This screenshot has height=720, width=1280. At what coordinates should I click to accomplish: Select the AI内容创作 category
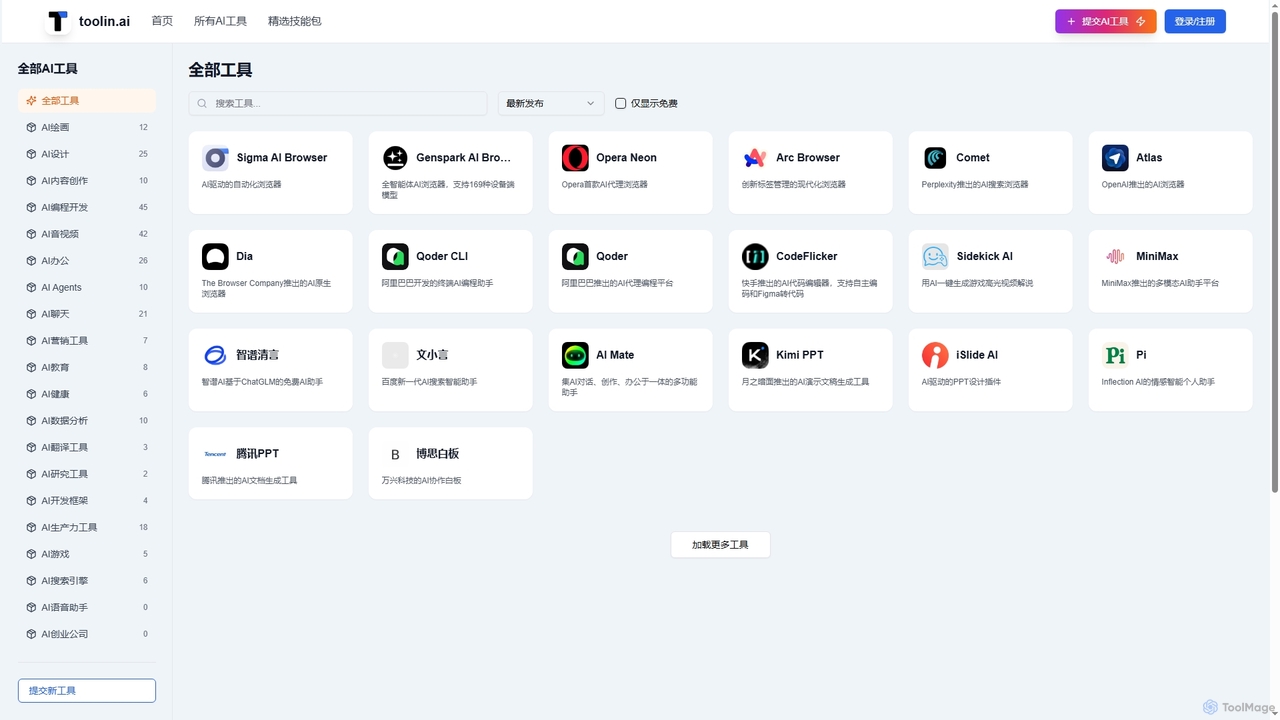tap(86, 181)
